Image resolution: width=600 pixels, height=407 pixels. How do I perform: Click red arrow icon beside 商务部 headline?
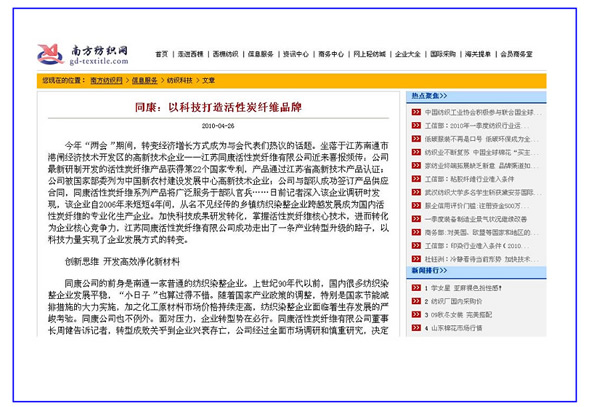point(415,230)
